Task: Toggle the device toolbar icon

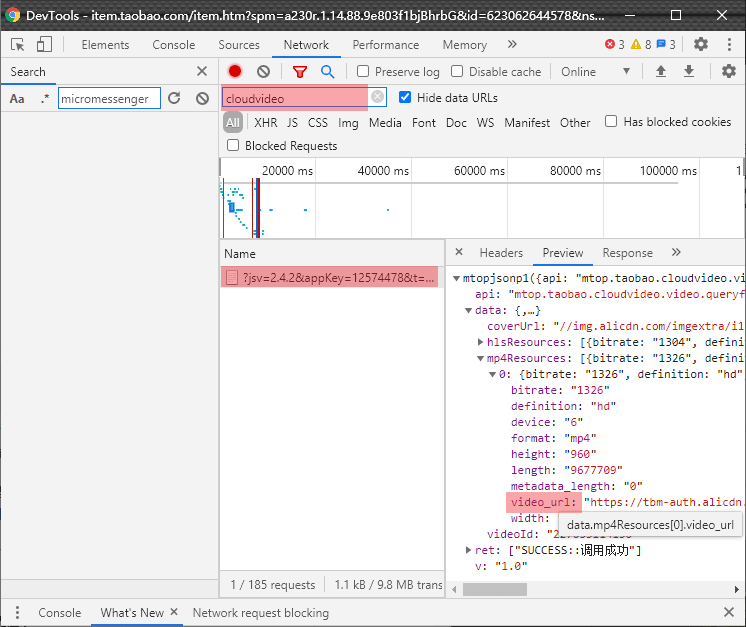Action: point(44,45)
